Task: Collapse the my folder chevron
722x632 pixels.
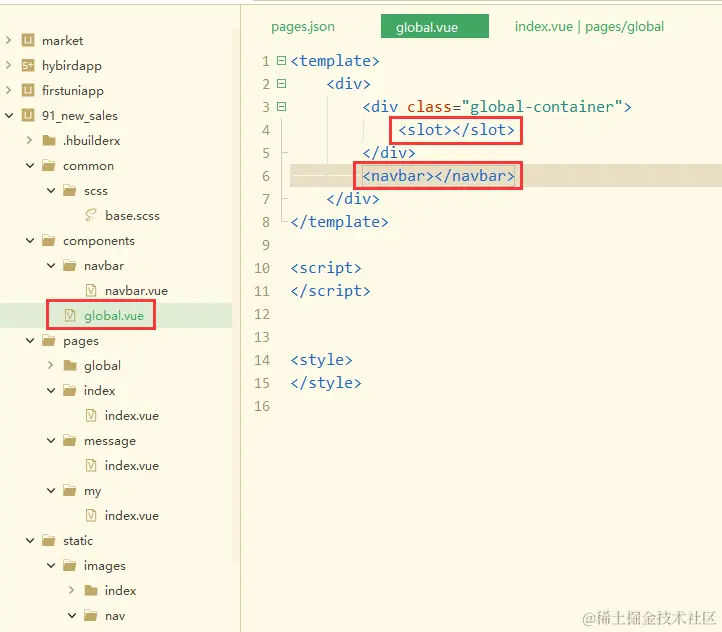Action: point(51,491)
